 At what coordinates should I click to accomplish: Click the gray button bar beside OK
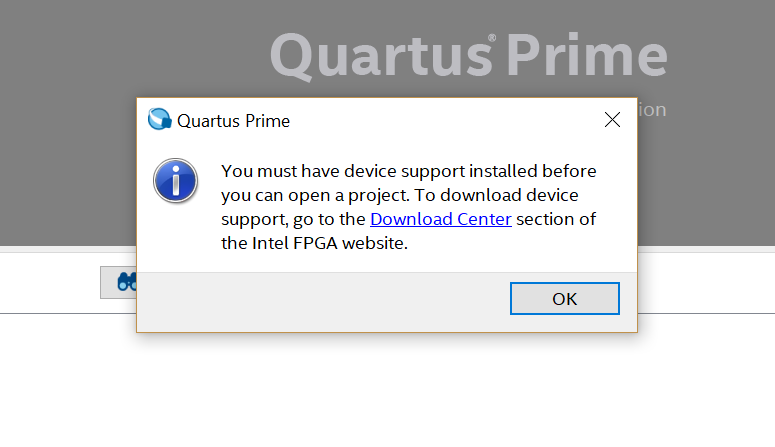click(x=320, y=298)
